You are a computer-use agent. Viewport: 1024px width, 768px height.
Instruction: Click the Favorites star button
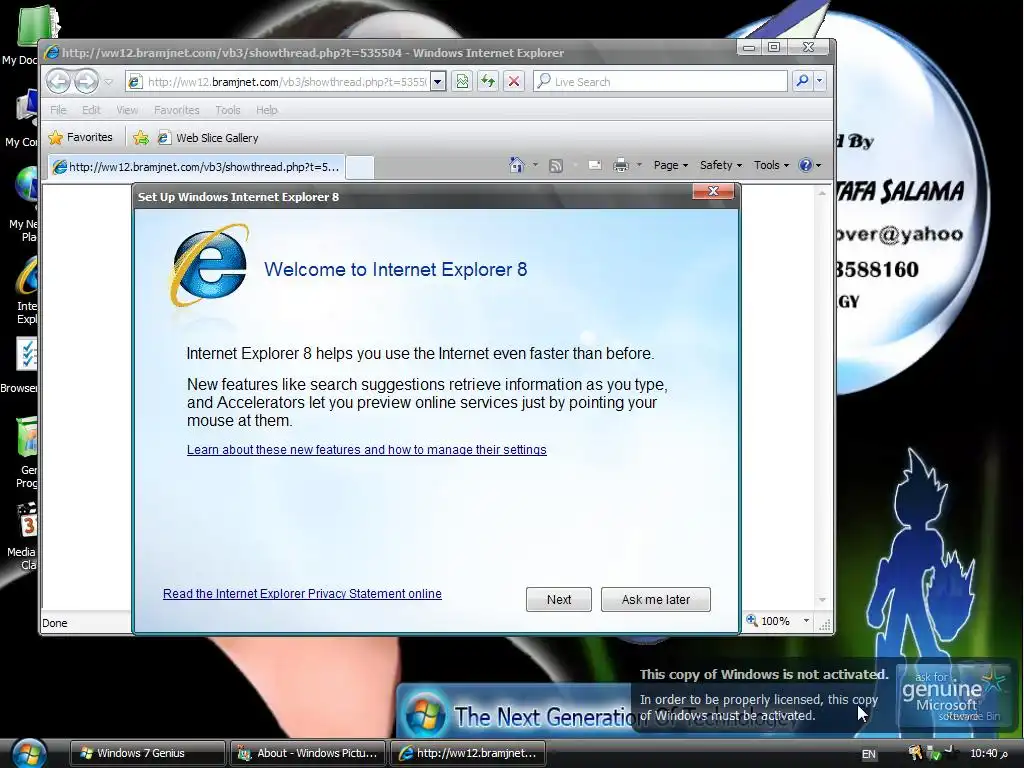[81, 137]
